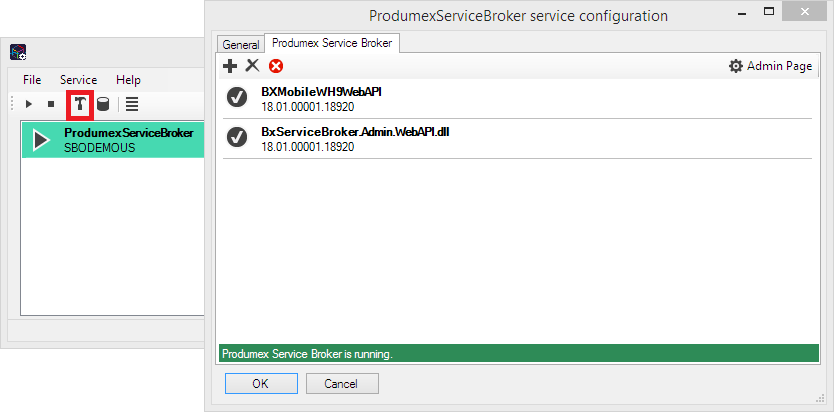The height and width of the screenshot is (412, 834).
Task: Open the Admin Page link
Action: coord(770,66)
